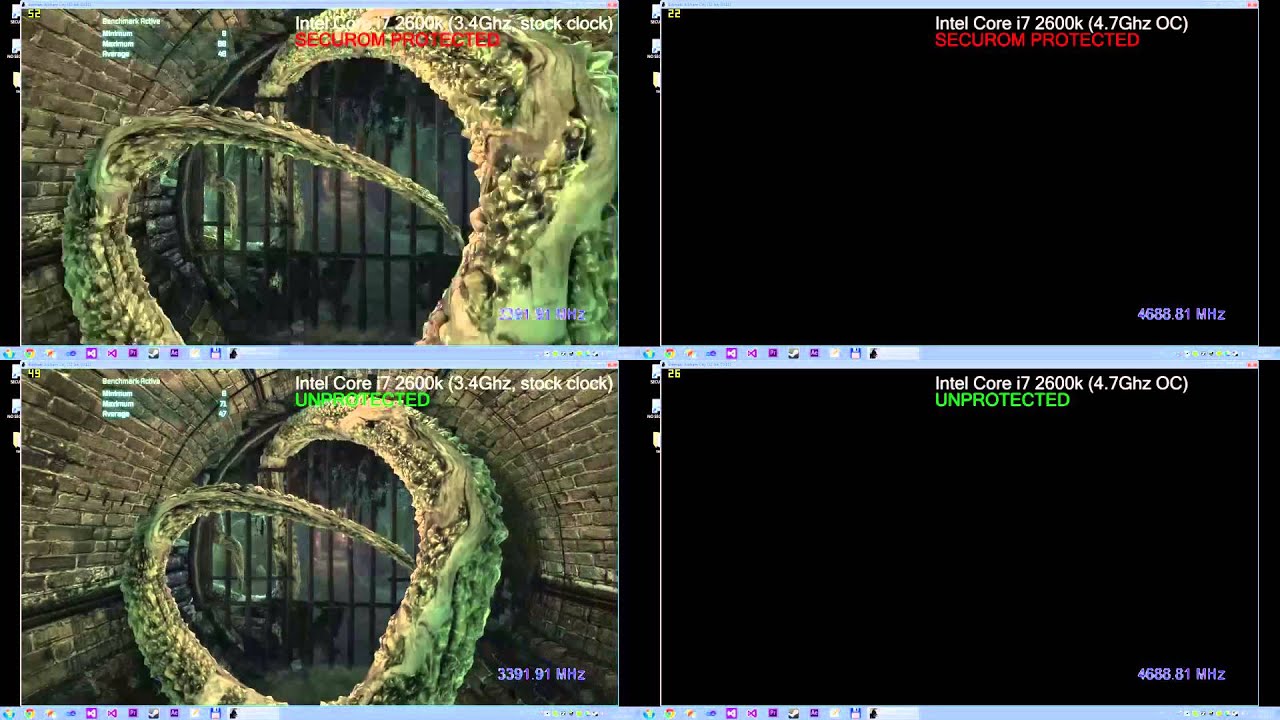Select the Batman game icon, 4.7GHz unprotected taskbar

(873, 714)
